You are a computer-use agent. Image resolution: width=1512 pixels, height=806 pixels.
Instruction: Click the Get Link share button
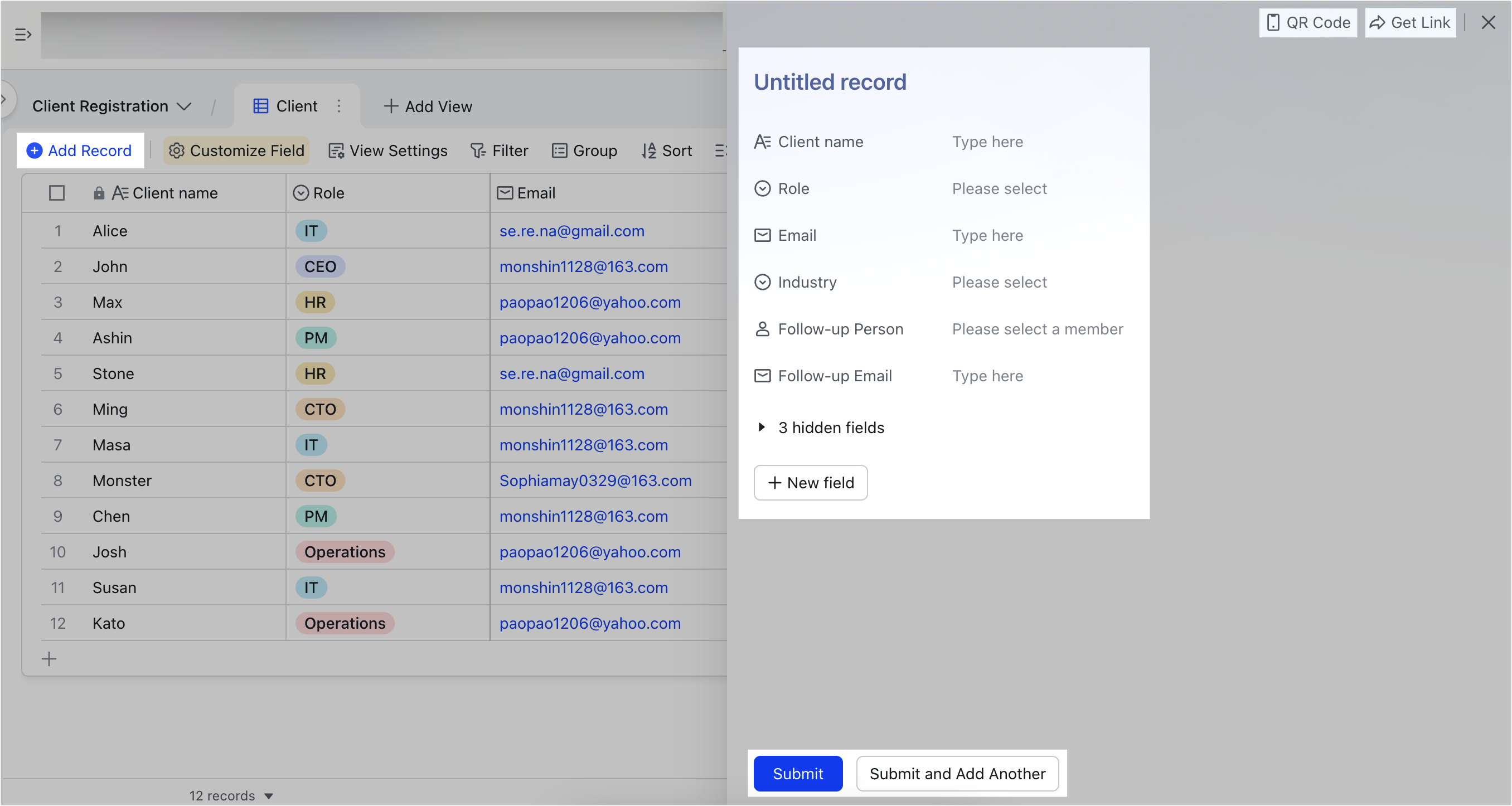point(1410,22)
